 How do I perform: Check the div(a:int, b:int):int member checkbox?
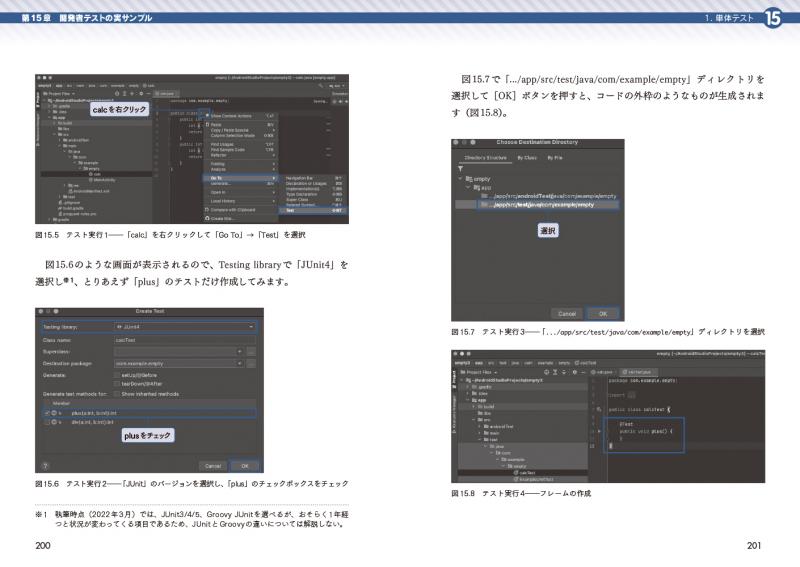tap(47, 423)
